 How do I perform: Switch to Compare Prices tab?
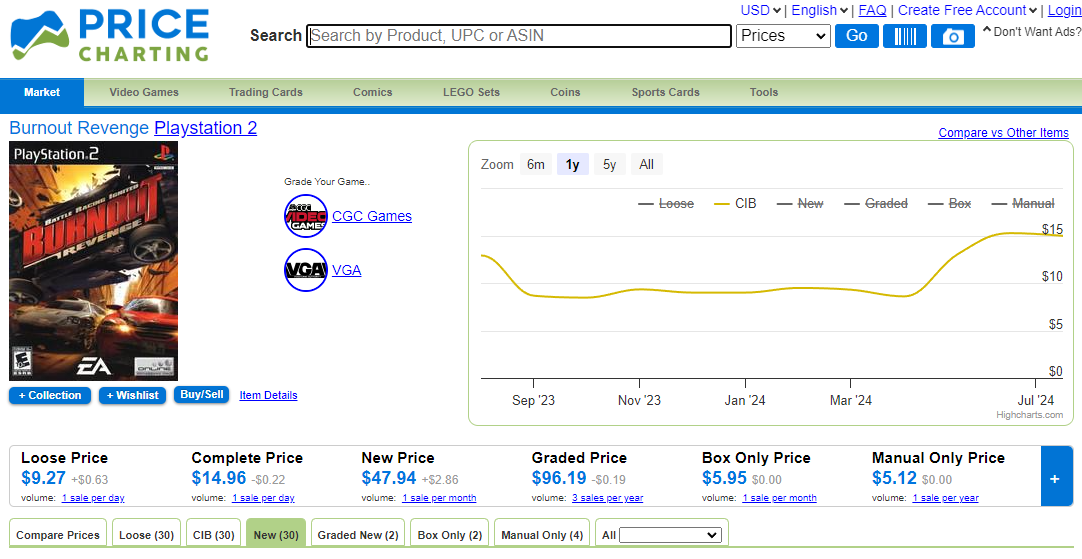[58, 535]
